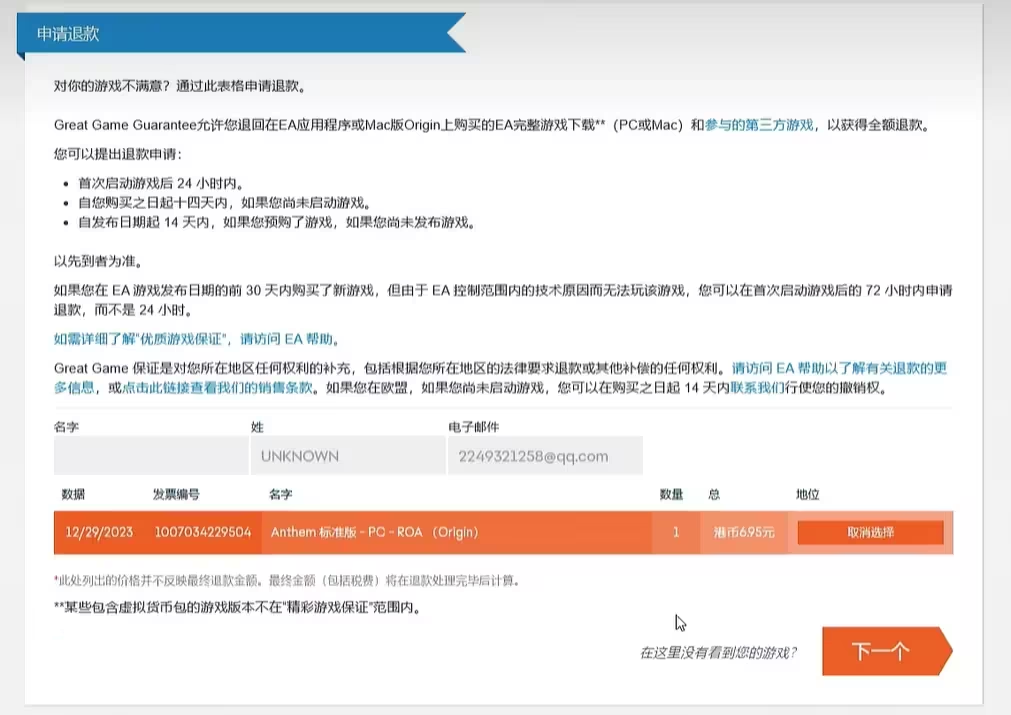1011x715 pixels.
Task: Click the 电子邮件 email address field
Action: pyautogui.click(x=544, y=456)
